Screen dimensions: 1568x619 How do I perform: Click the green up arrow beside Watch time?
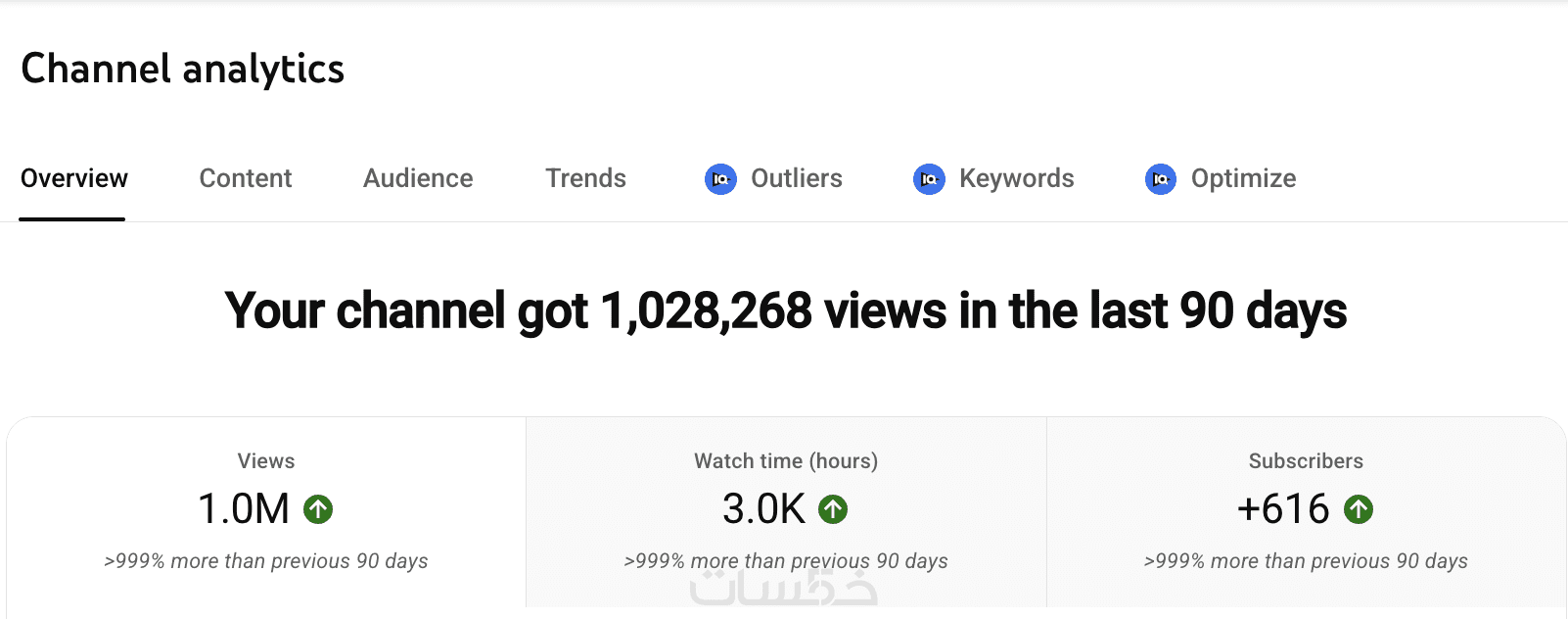tap(833, 509)
